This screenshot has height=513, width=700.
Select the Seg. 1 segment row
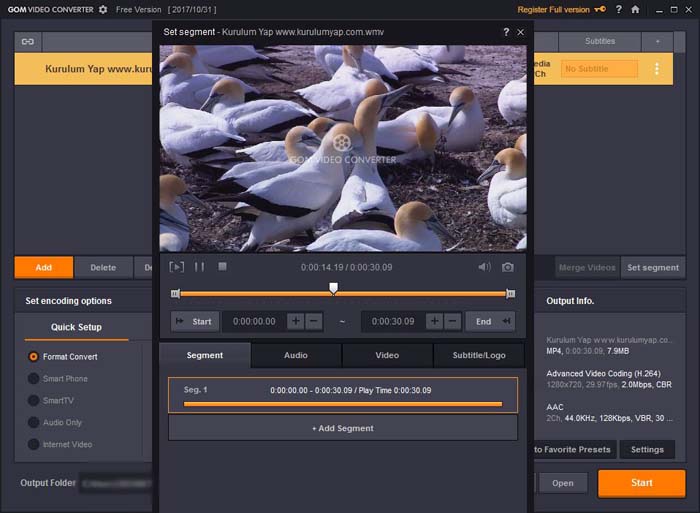click(343, 395)
